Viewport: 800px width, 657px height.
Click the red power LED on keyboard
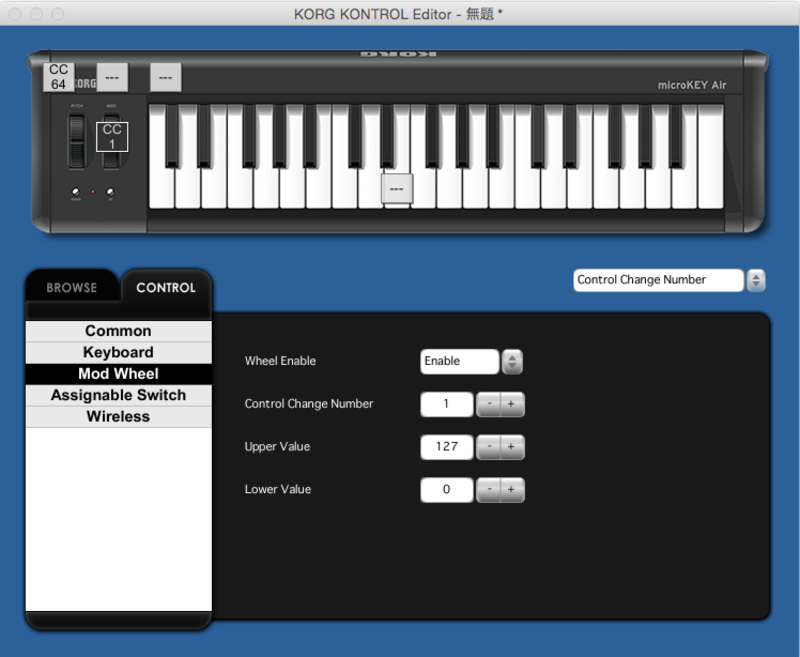point(93,192)
